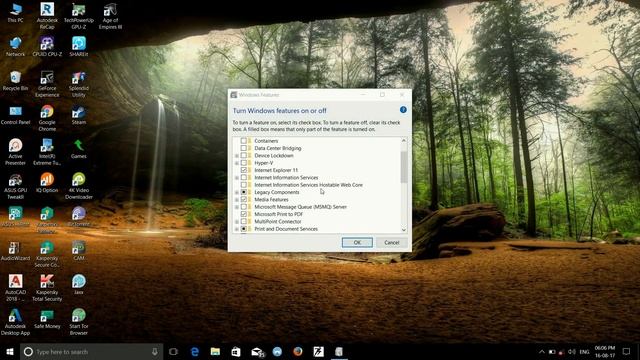This screenshot has width=640, height=360.
Task: Open Control Panel desktop icon
Action: tap(16, 114)
